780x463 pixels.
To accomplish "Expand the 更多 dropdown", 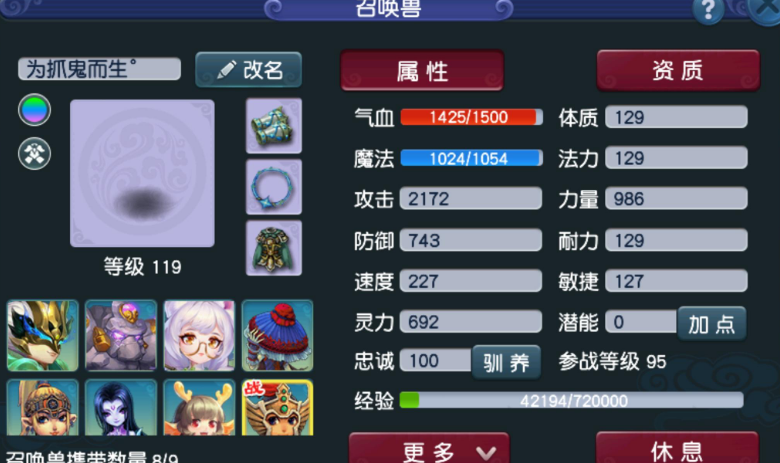I will click(429, 448).
